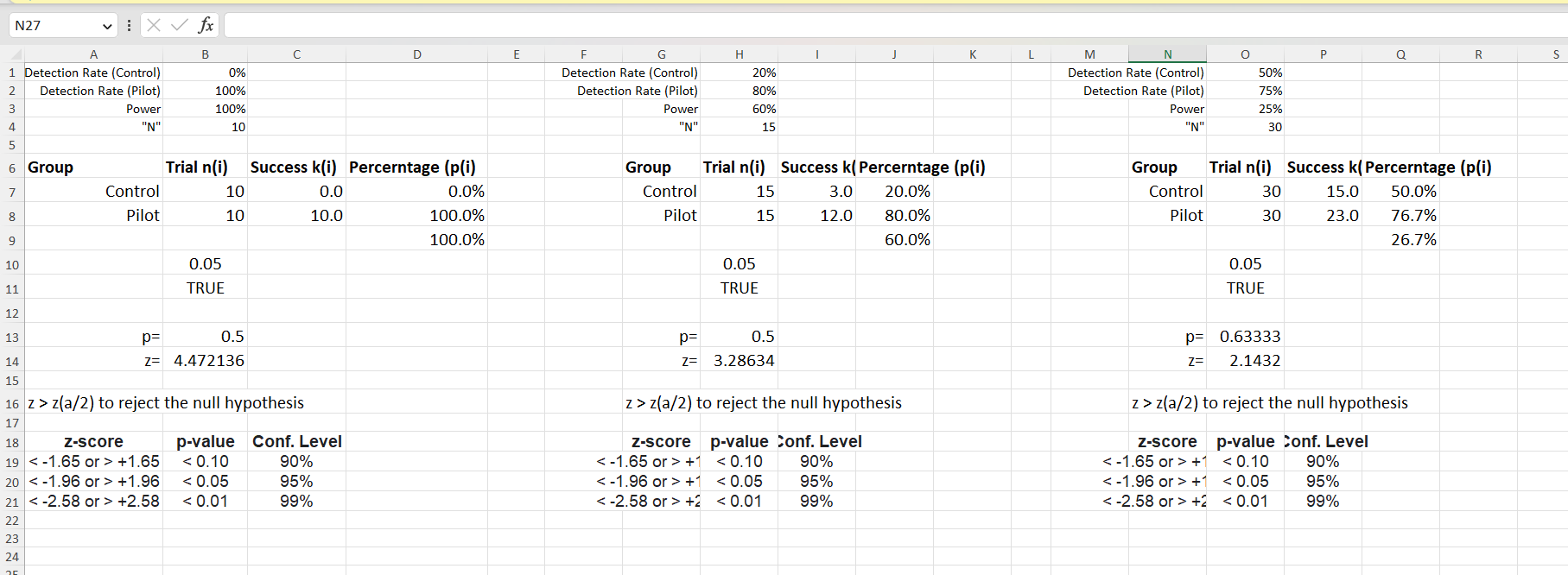1568x575 pixels.
Task: Select row 19 header
Action: 12,462
